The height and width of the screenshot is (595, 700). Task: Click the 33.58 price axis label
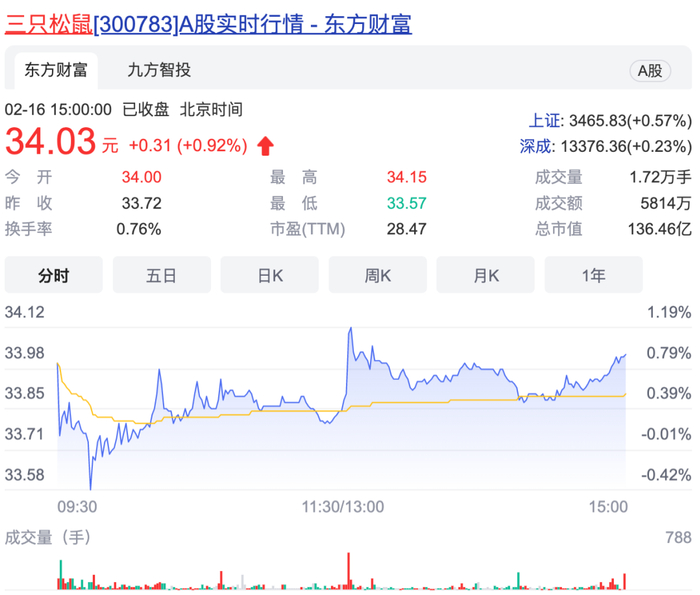[25, 475]
